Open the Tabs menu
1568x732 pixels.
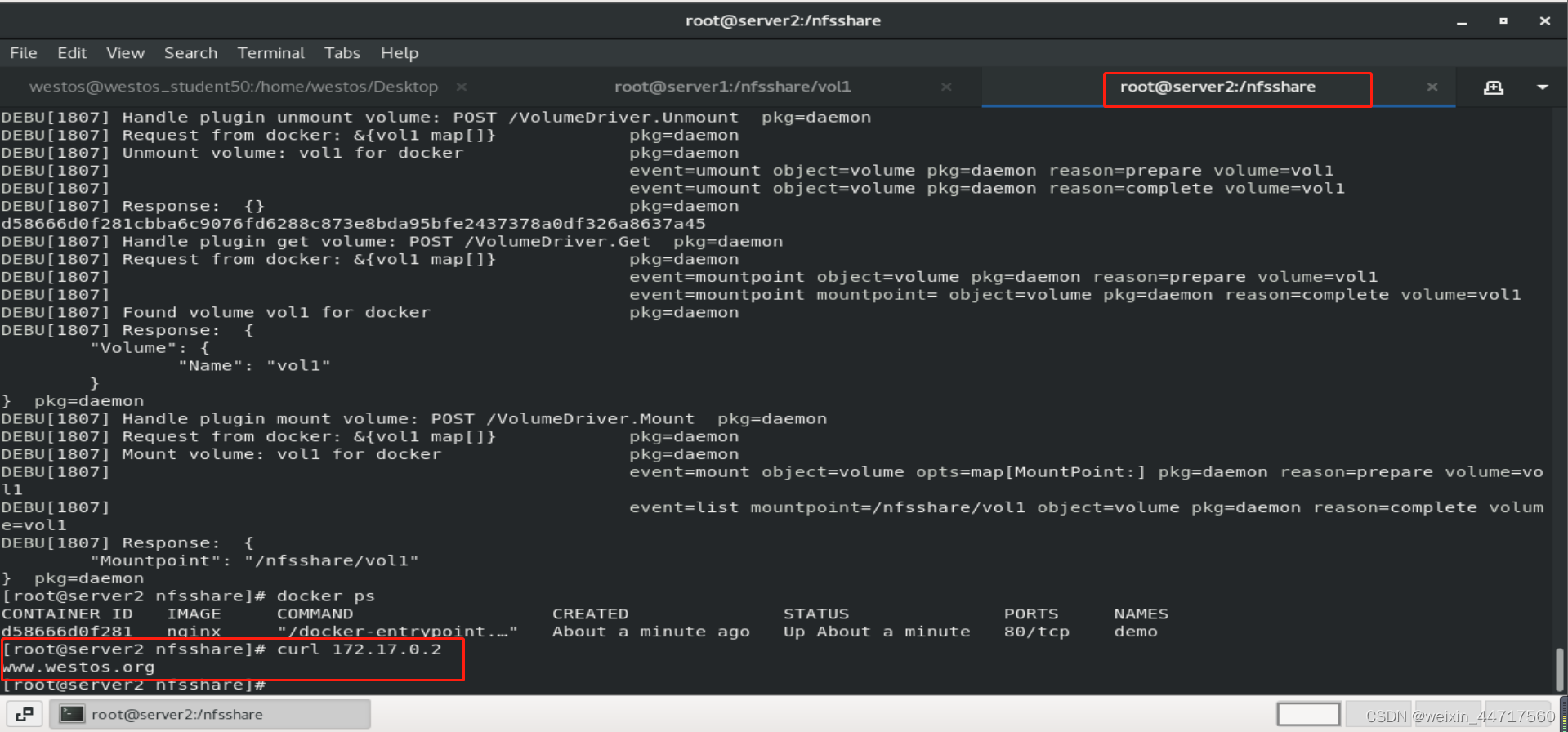[x=342, y=53]
